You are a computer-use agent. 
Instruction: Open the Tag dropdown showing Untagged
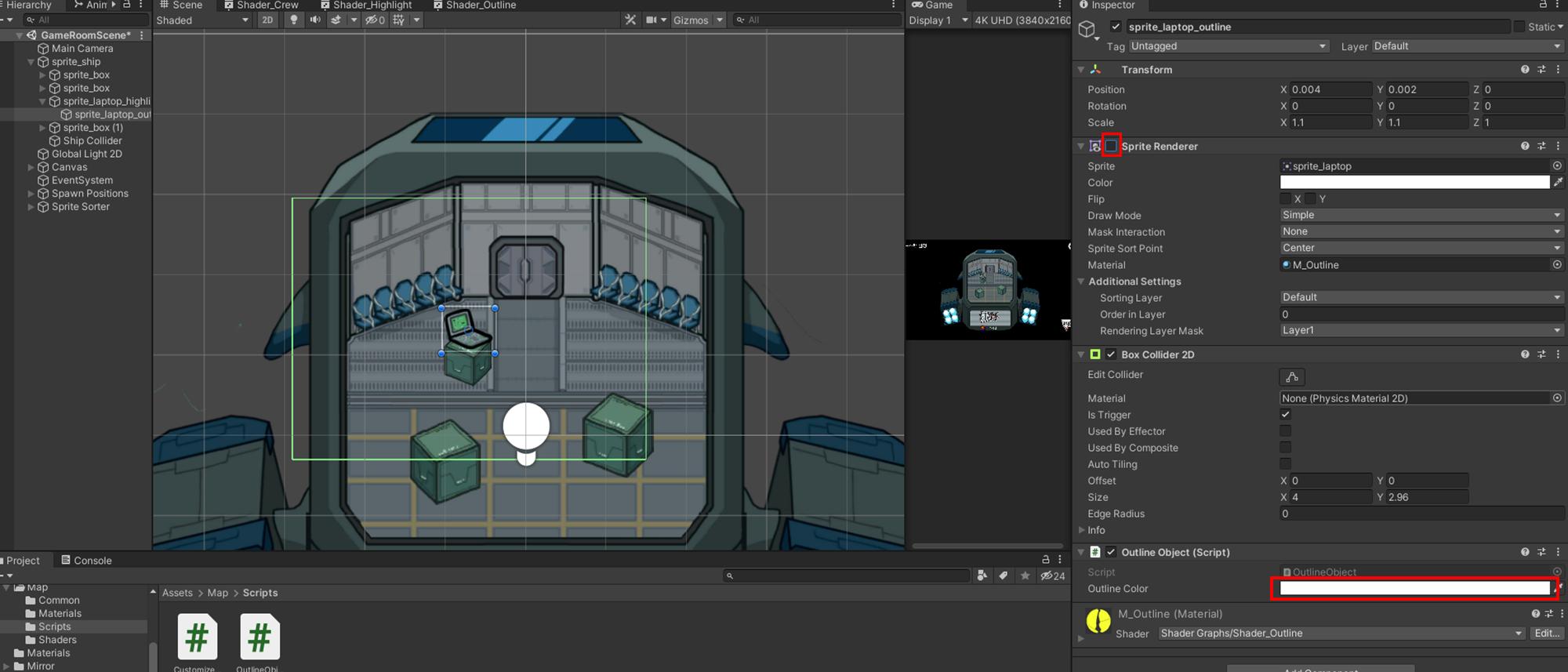(1228, 46)
